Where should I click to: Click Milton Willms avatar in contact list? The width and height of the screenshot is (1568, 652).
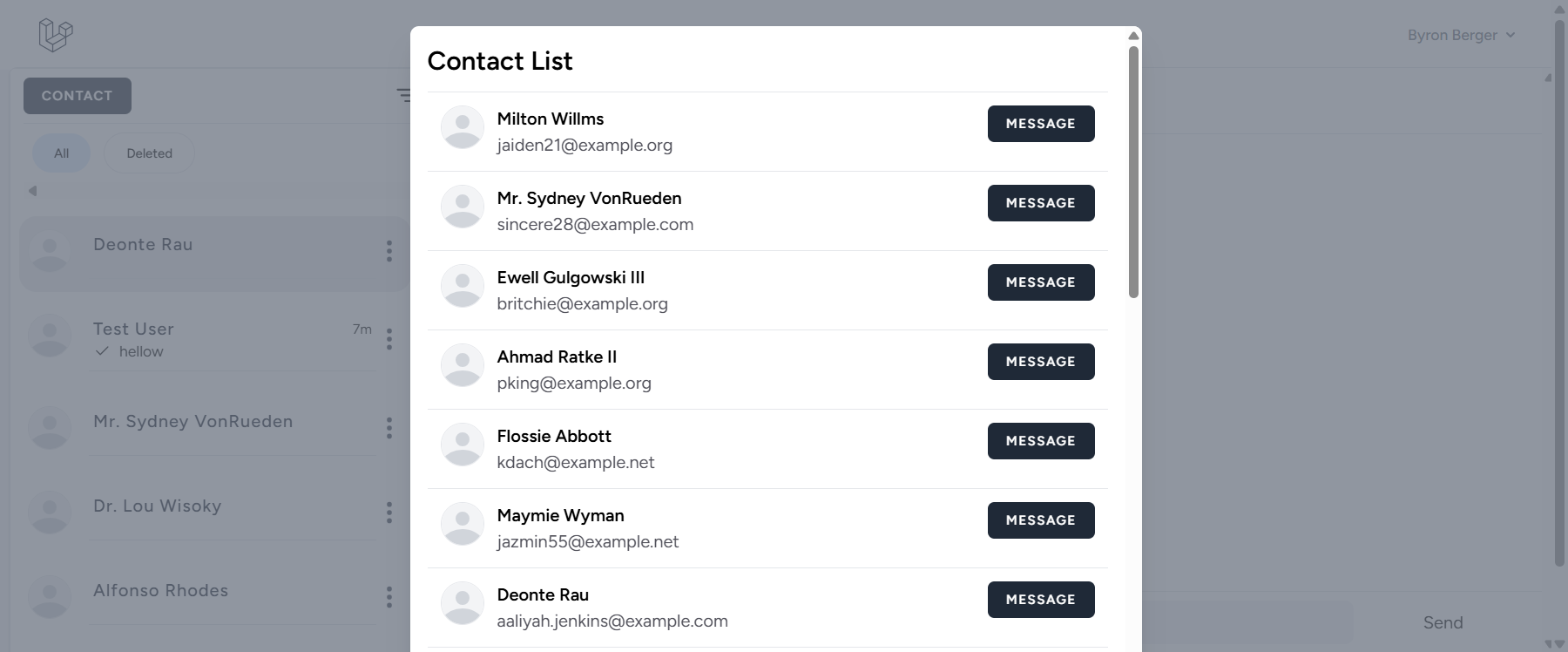coord(463,127)
